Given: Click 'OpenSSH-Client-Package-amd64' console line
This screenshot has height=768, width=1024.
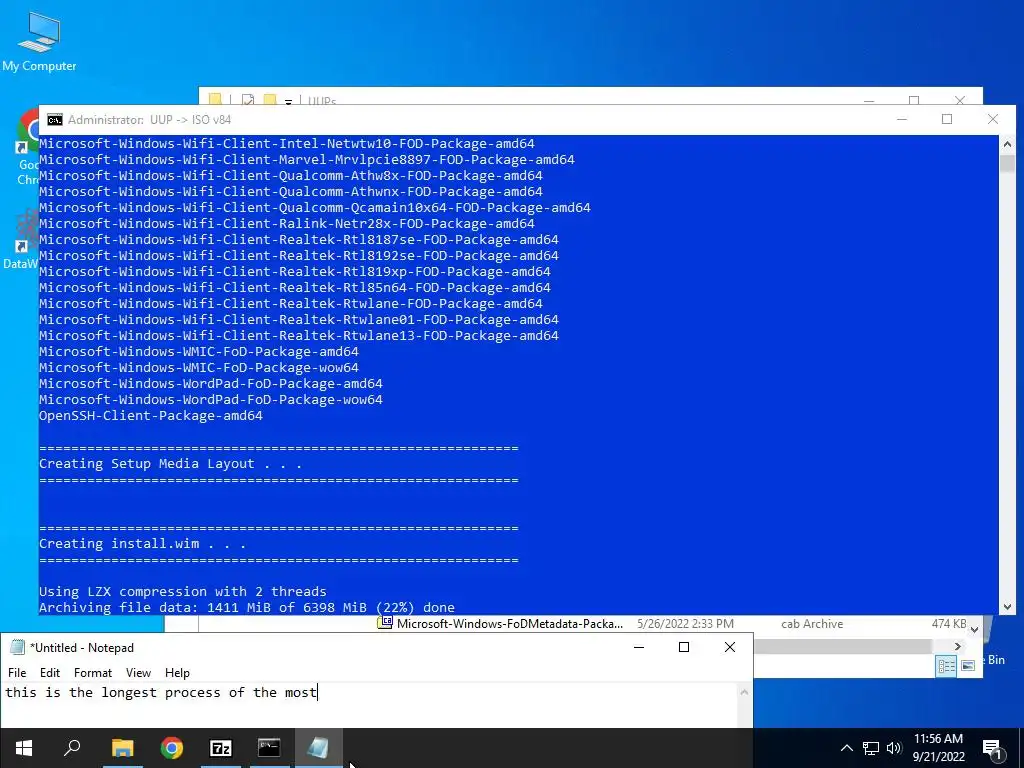Looking at the screenshot, I should tap(151, 416).
